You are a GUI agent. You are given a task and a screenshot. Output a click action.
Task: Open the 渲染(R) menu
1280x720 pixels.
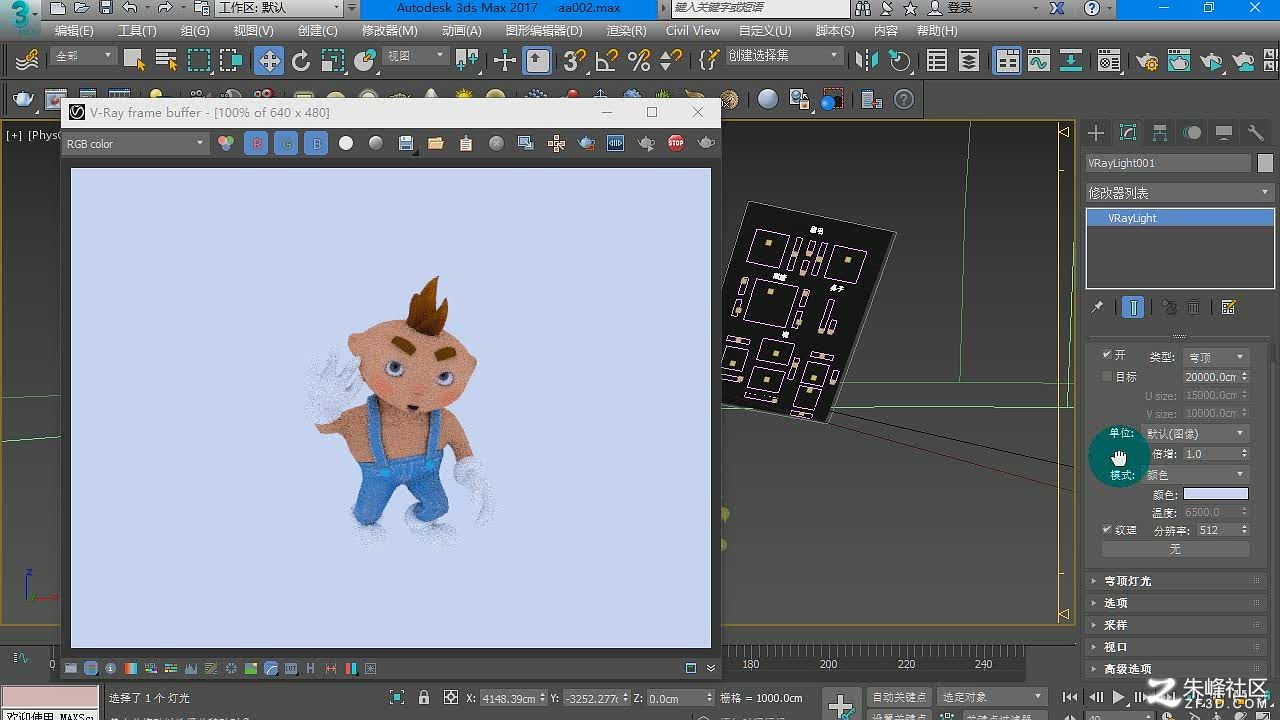[626, 31]
